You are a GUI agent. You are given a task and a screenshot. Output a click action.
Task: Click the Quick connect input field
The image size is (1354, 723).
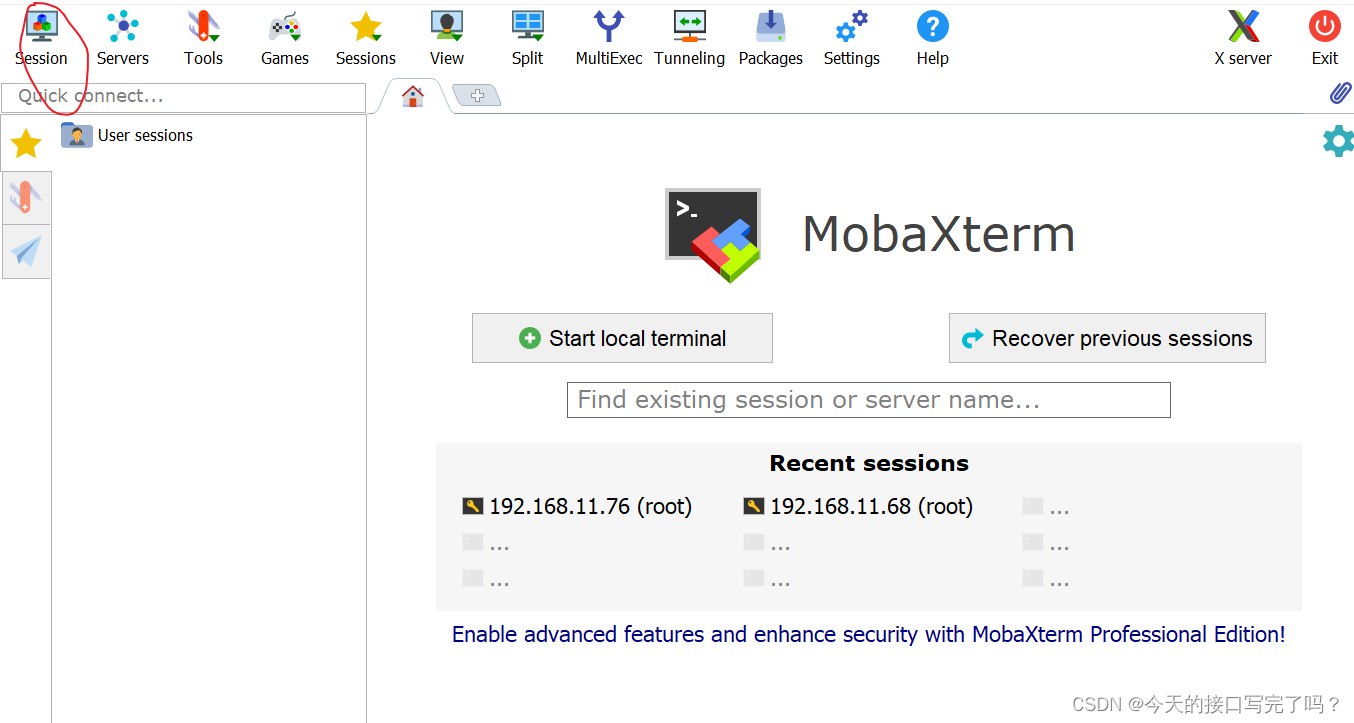(x=183, y=96)
